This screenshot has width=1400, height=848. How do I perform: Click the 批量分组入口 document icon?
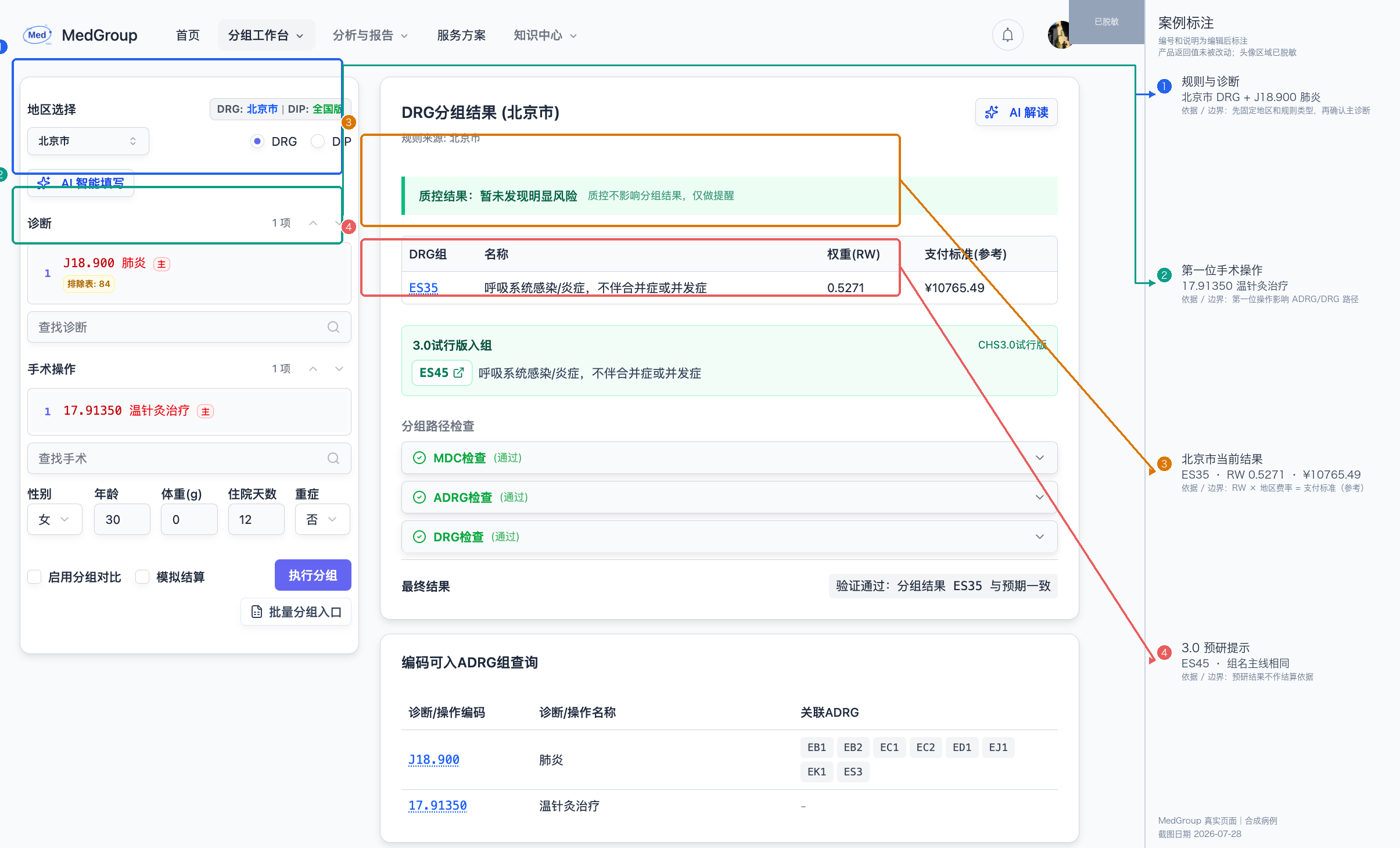pos(257,612)
